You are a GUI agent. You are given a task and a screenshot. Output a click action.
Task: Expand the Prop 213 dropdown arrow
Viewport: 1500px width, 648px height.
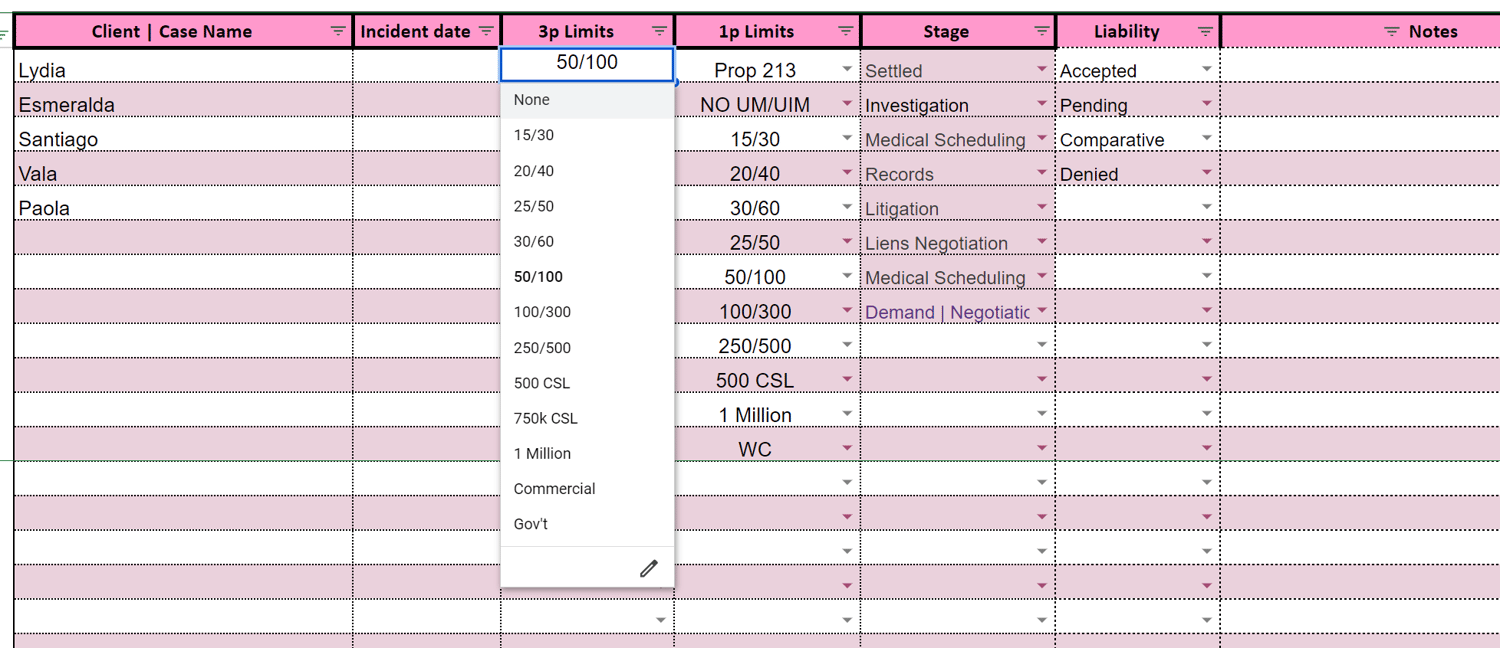tap(847, 70)
